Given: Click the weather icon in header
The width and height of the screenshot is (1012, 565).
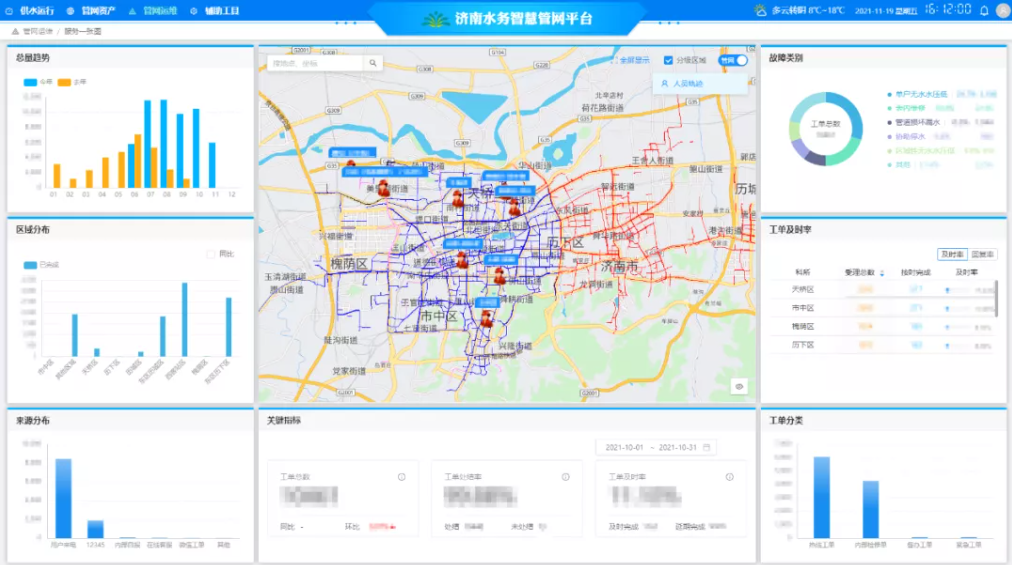Looking at the screenshot, I should (761, 10).
